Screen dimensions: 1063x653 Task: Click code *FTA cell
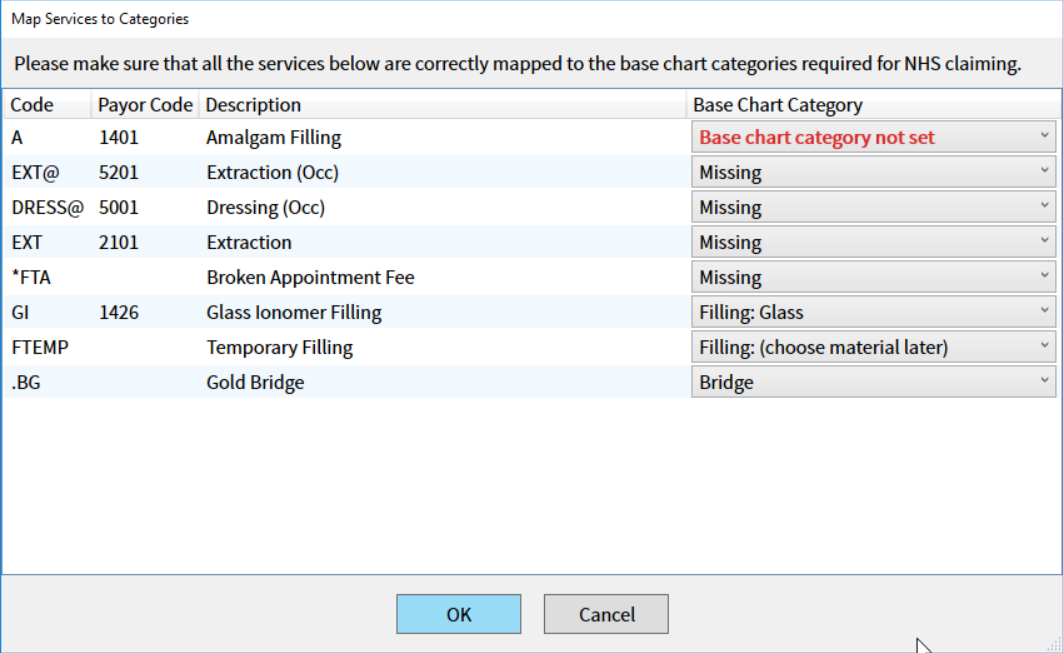coord(31,277)
